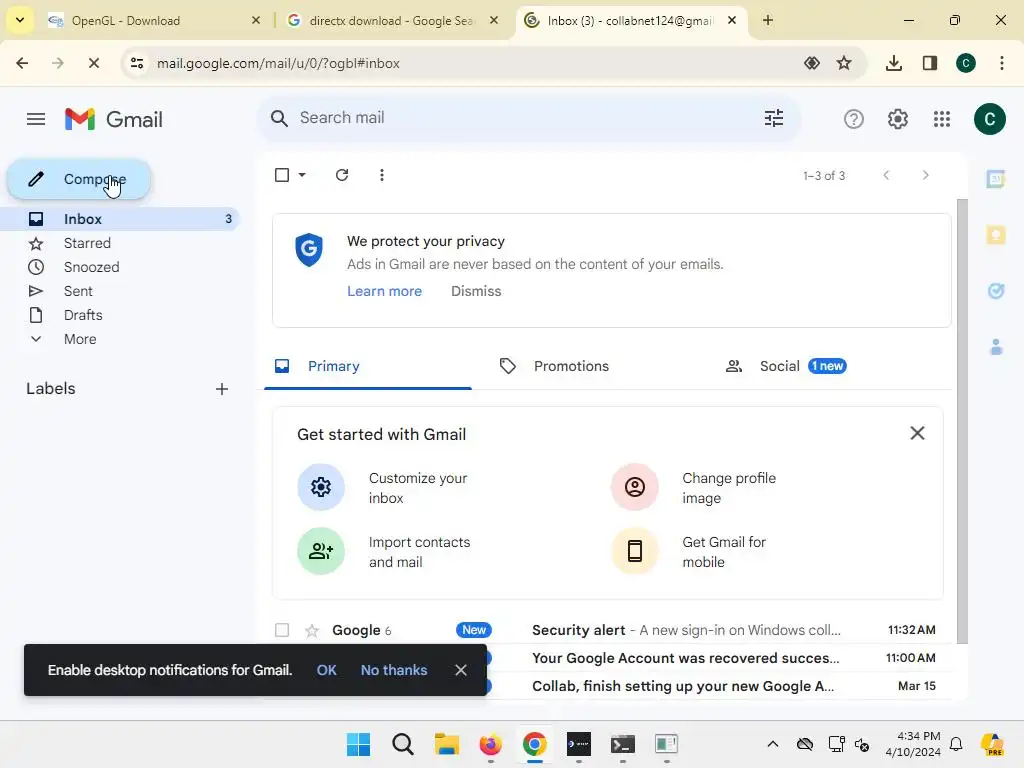Open File Explorer from taskbar

[x=447, y=744]
